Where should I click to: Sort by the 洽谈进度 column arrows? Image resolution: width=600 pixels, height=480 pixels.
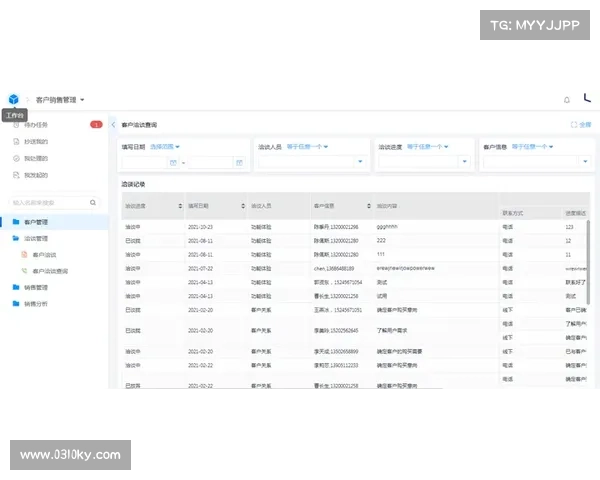[180, 206]
